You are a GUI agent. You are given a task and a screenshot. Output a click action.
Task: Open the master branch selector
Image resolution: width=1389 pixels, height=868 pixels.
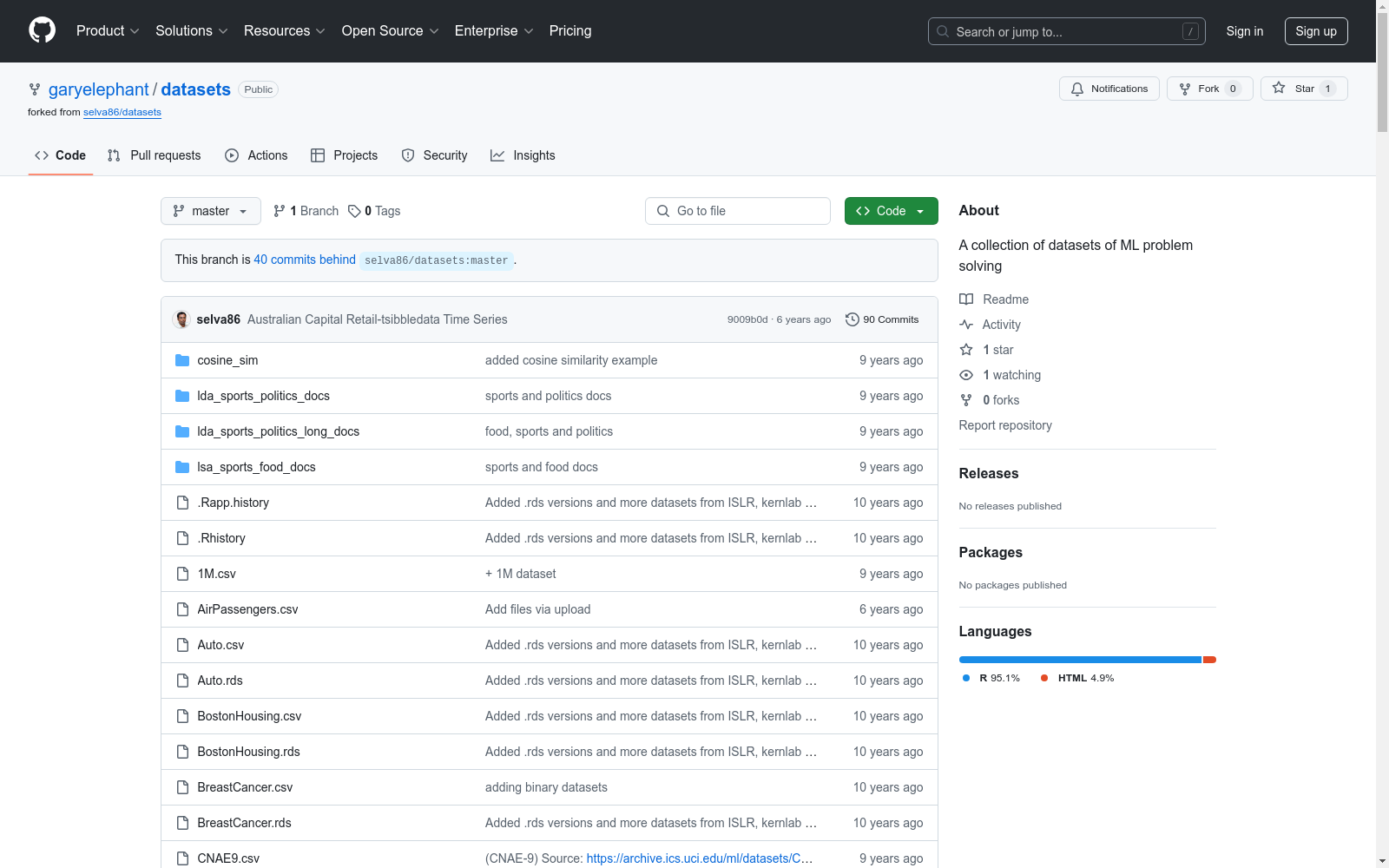tap(211, 211)
